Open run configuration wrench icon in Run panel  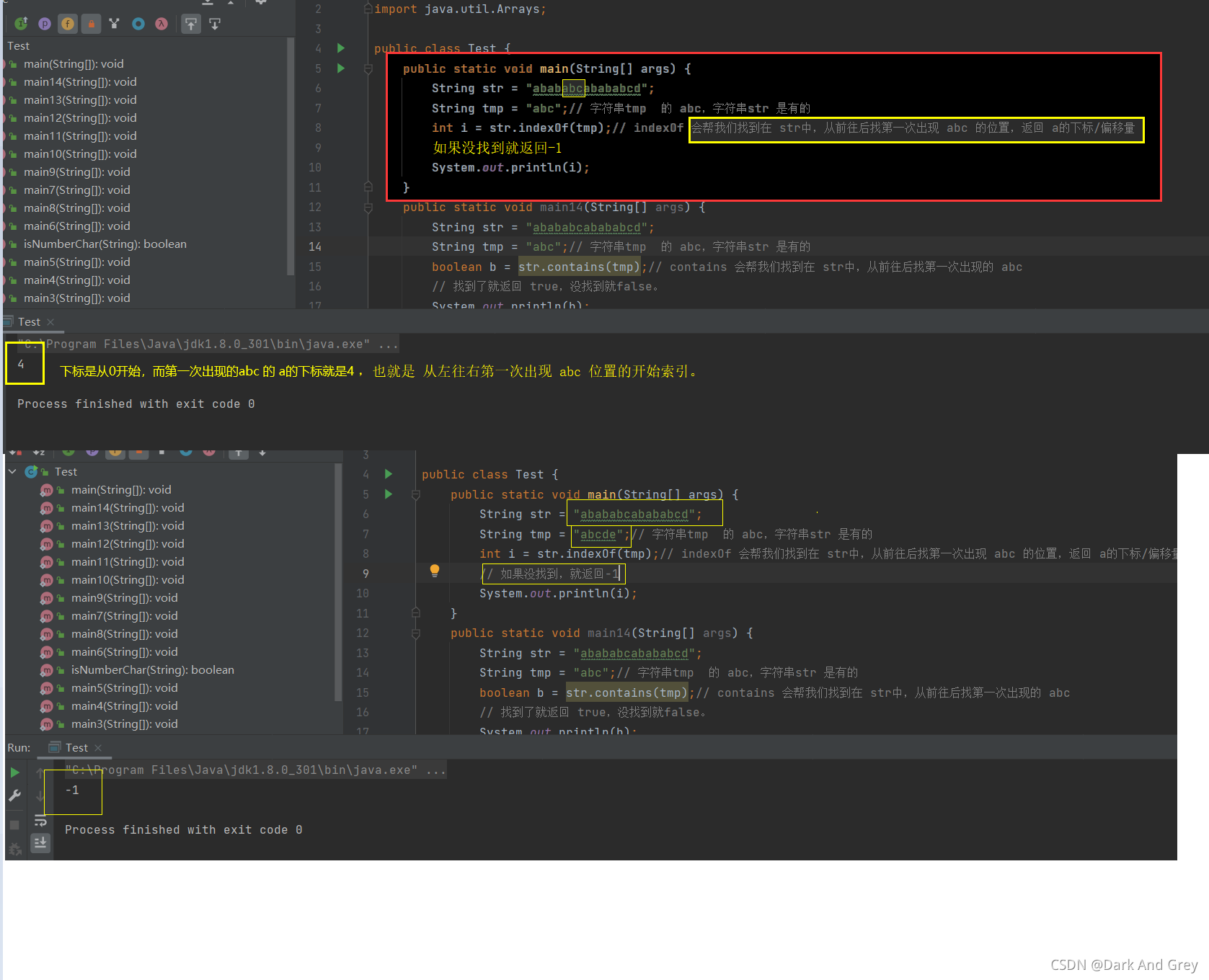[x=14, y=796]
